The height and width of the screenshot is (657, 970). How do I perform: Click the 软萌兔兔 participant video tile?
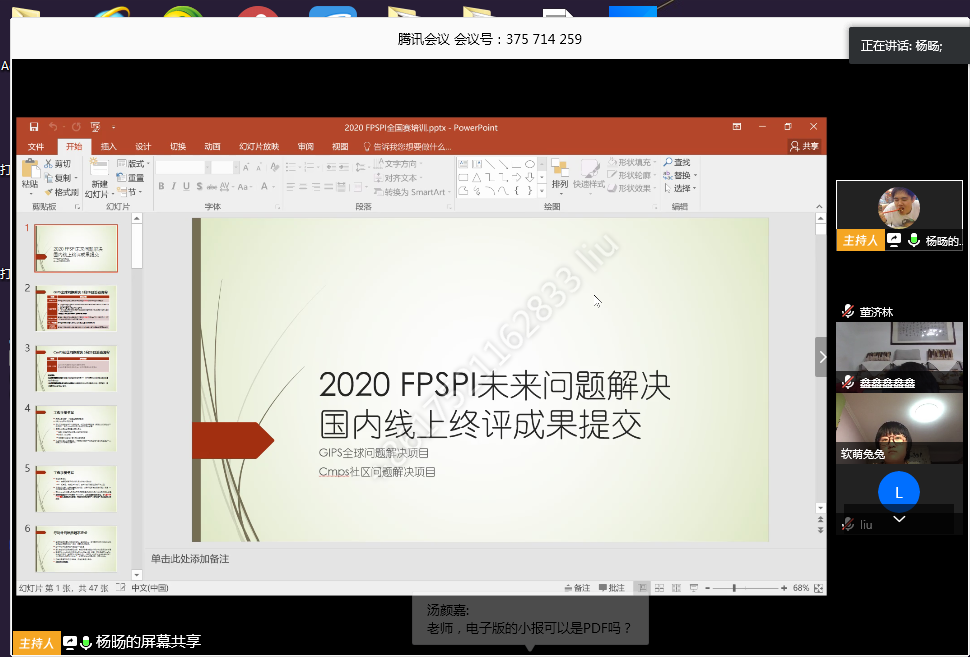[x=899, y=427]
